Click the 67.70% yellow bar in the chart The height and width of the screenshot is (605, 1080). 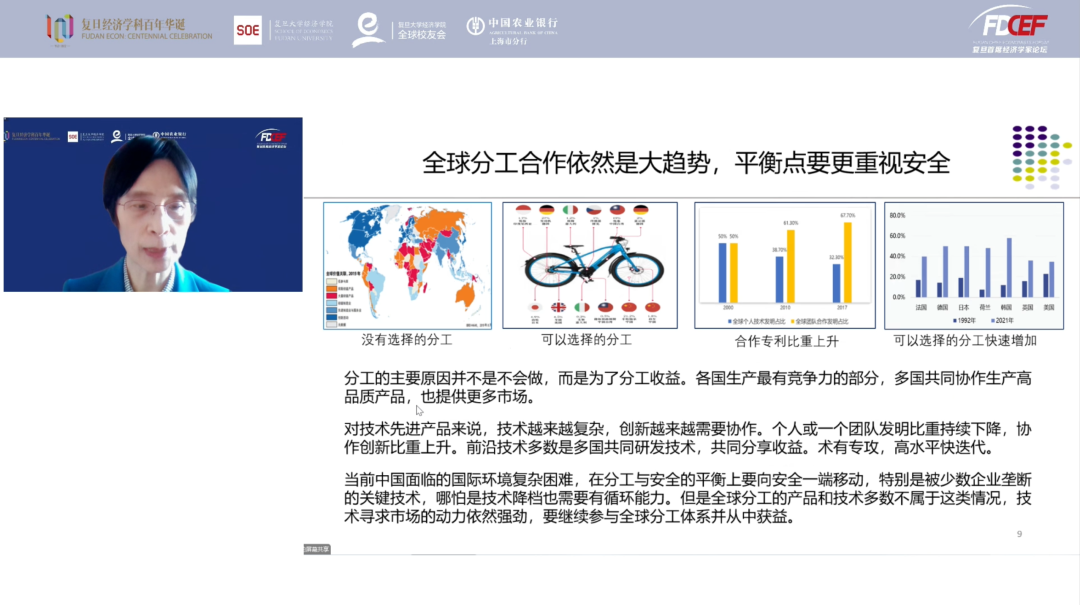[847, 260]
